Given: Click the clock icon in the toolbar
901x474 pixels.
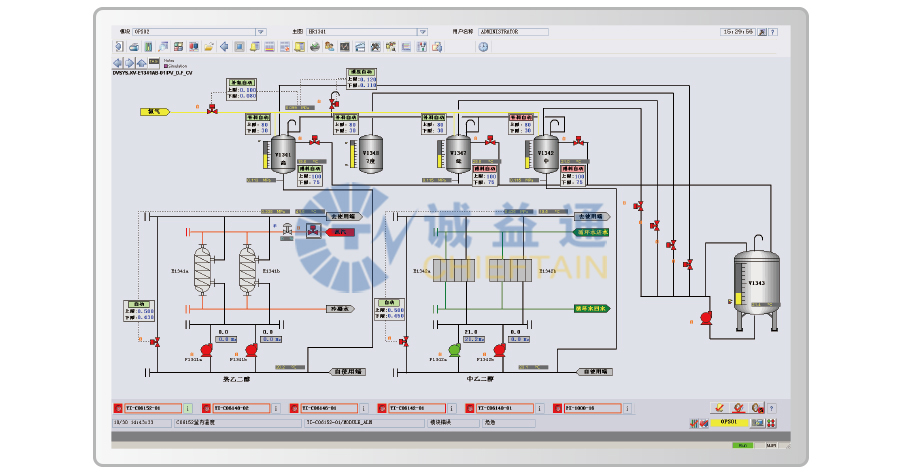Looking at the screenshot, I should pyautogui.click(x=483, y=47).
